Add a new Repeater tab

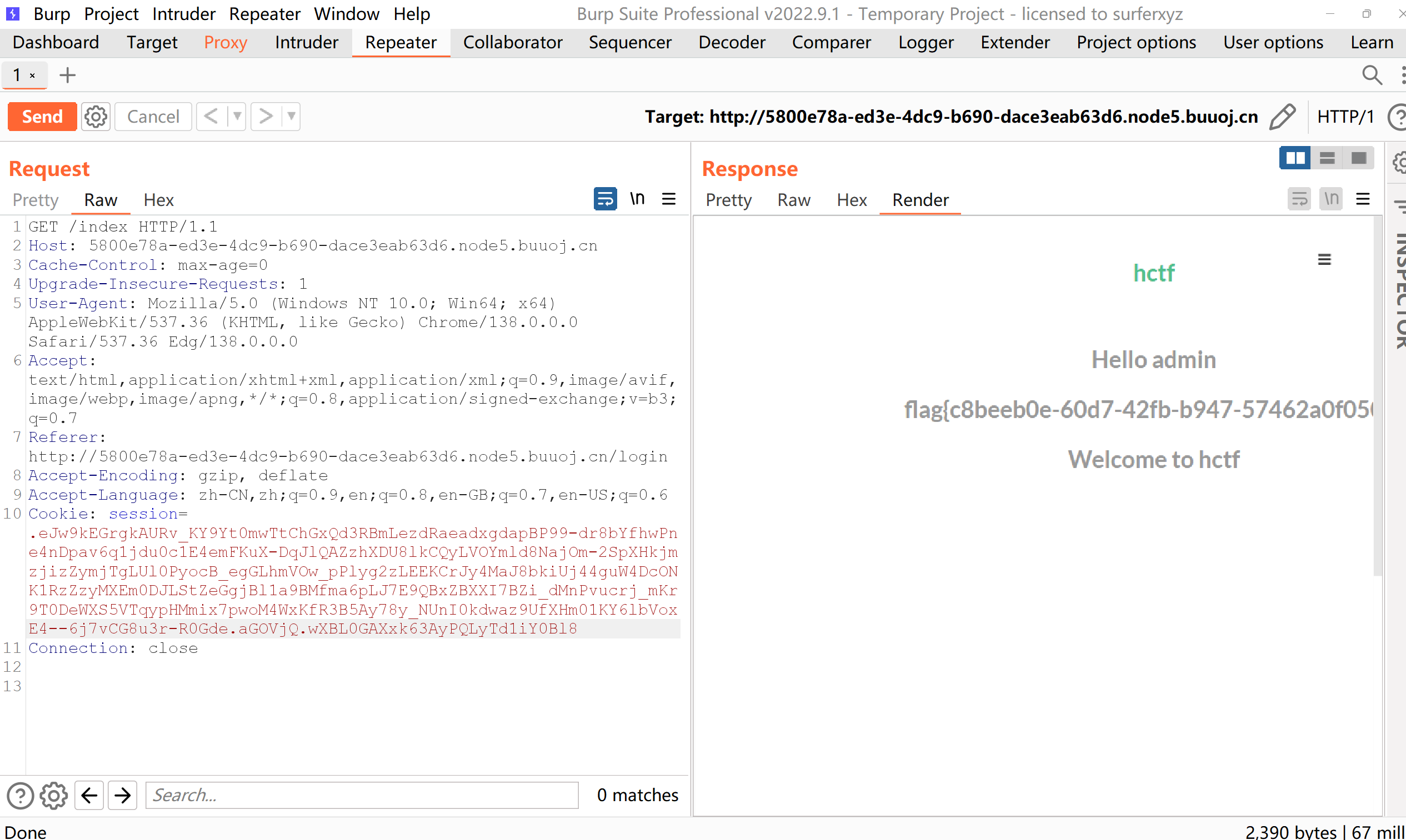[67, 75]
